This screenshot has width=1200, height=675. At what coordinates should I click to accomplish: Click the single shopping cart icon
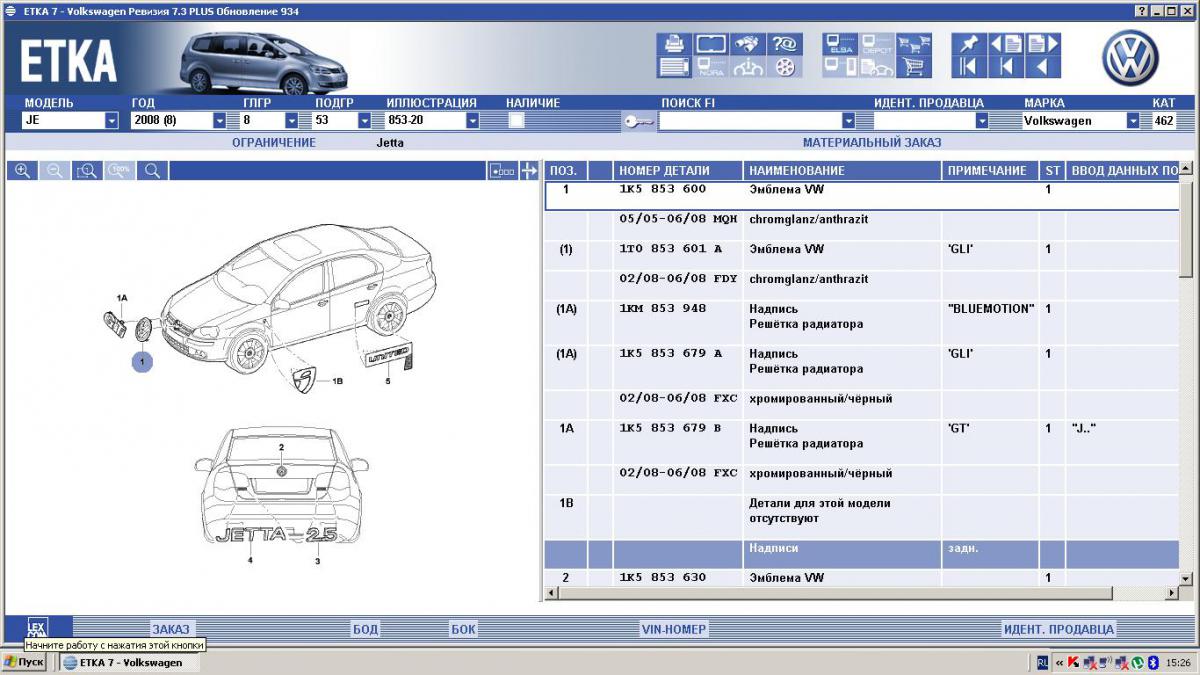coord(914,67)
